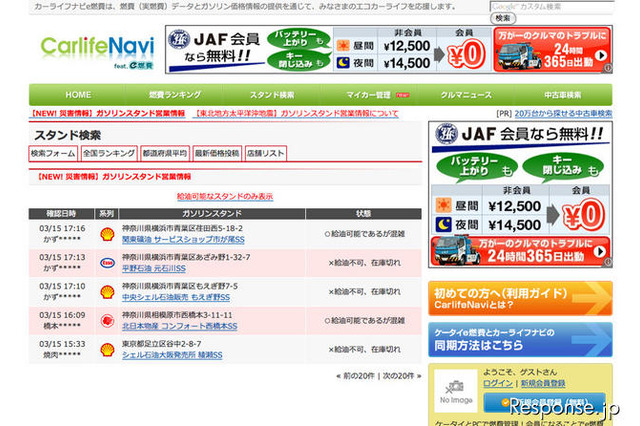Open the マイカー管理 menu item
The height and width of the screenshot is (426, 640).
click(369, 95)
